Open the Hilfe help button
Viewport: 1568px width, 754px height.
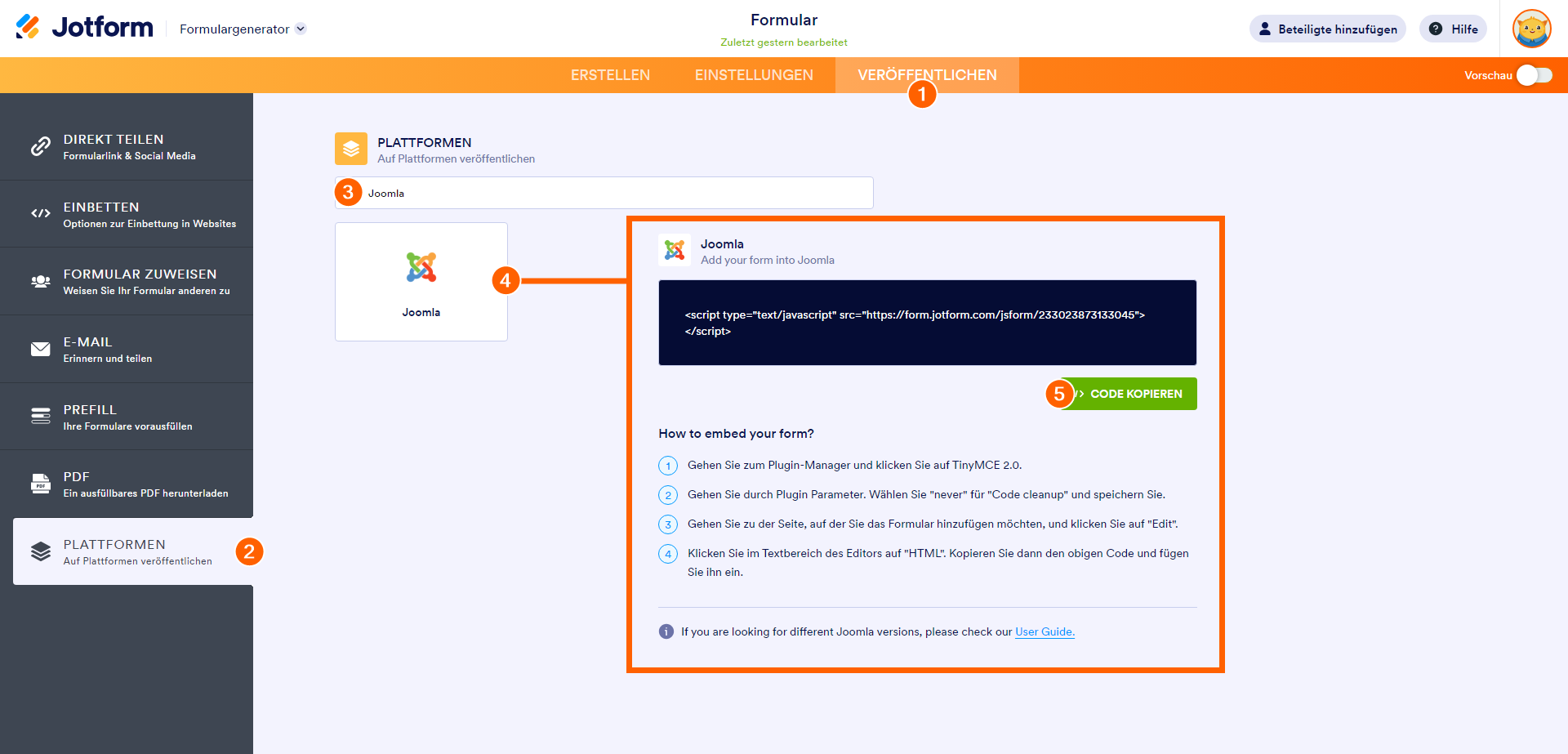click(1453, 29)
